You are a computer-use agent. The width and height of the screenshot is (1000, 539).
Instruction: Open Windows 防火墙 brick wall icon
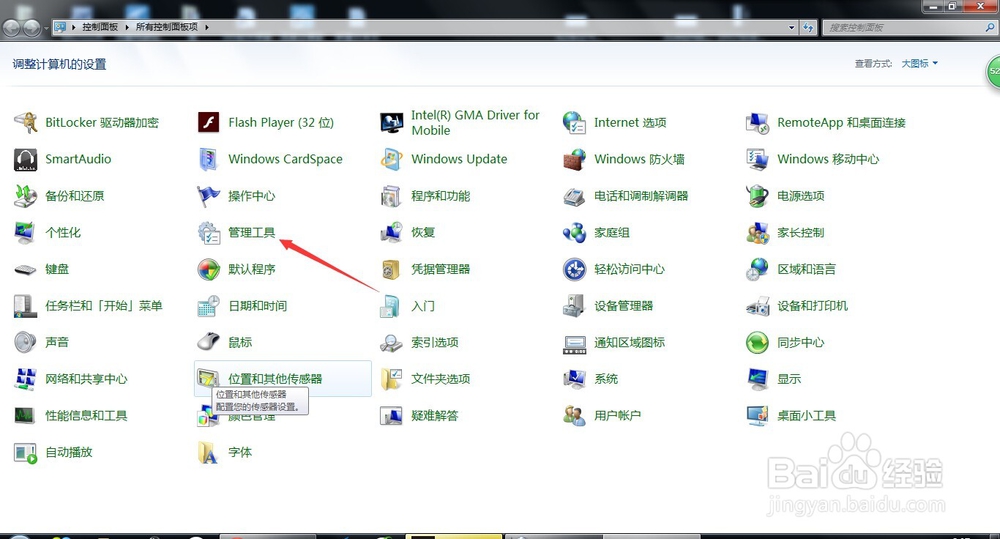pyautogui.click(x=574, y=159)
